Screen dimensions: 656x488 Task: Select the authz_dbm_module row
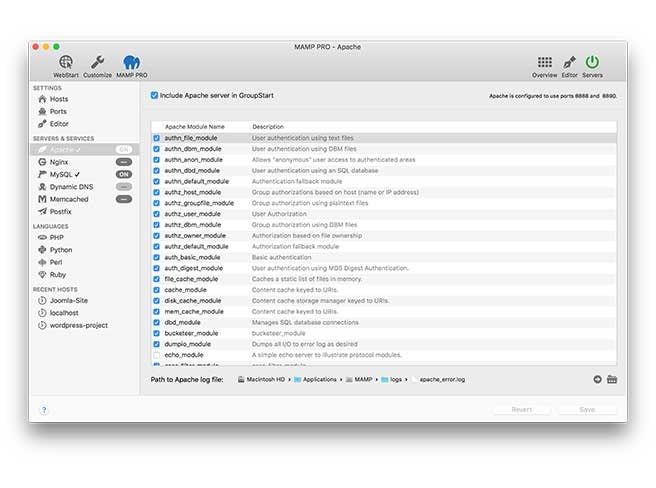(384, 225)
